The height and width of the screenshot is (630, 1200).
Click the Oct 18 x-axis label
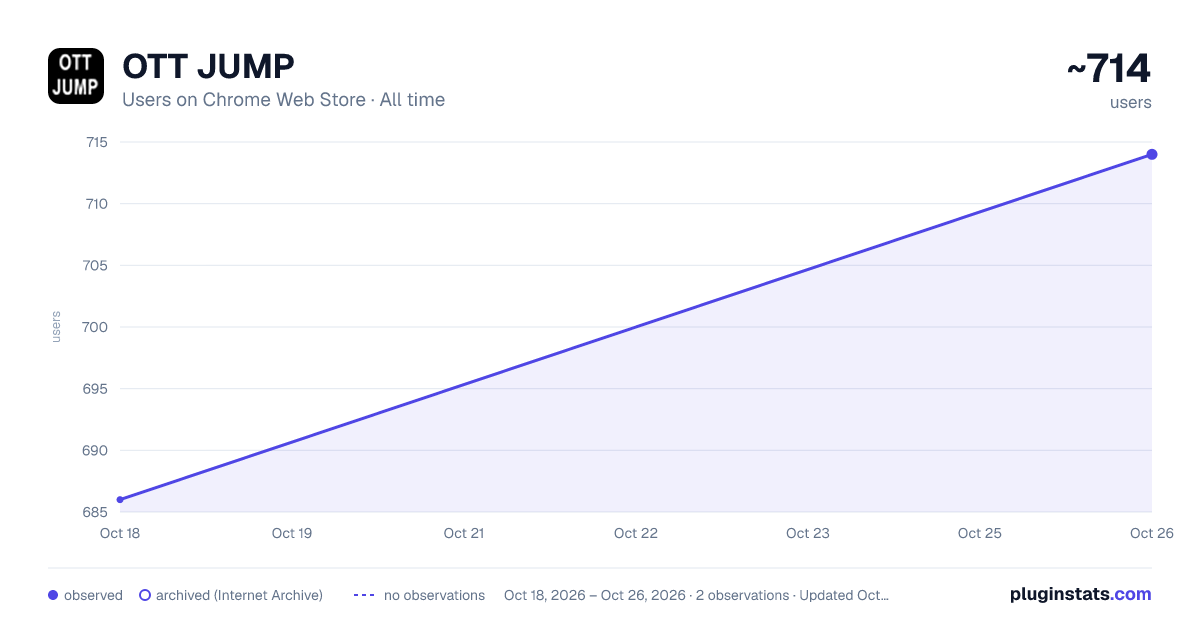click(120, 533)
